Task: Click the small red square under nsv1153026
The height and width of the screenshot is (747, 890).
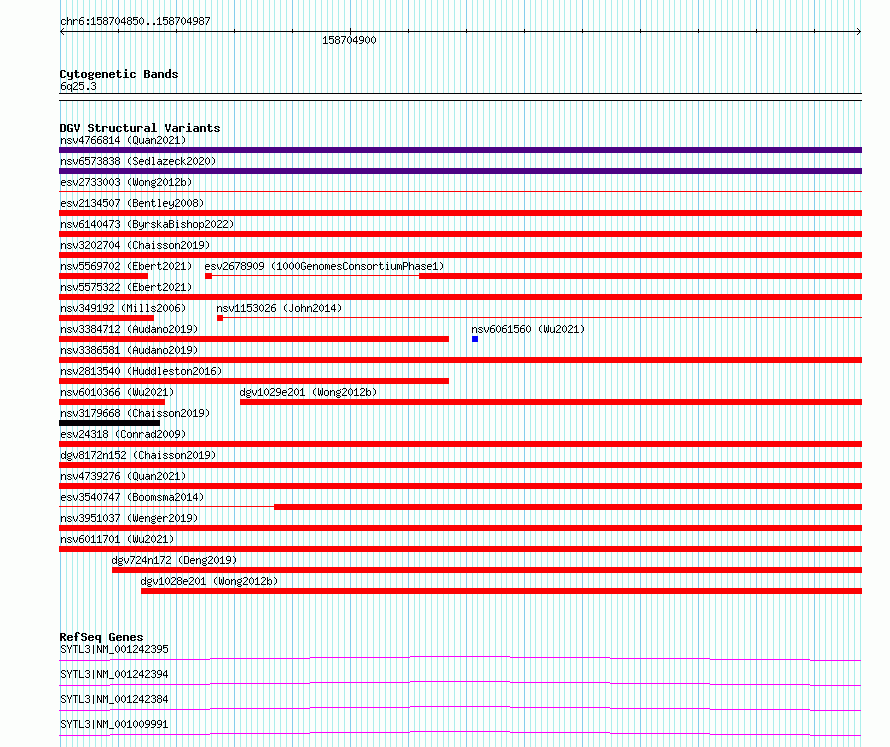Action: tap(220, 318)
